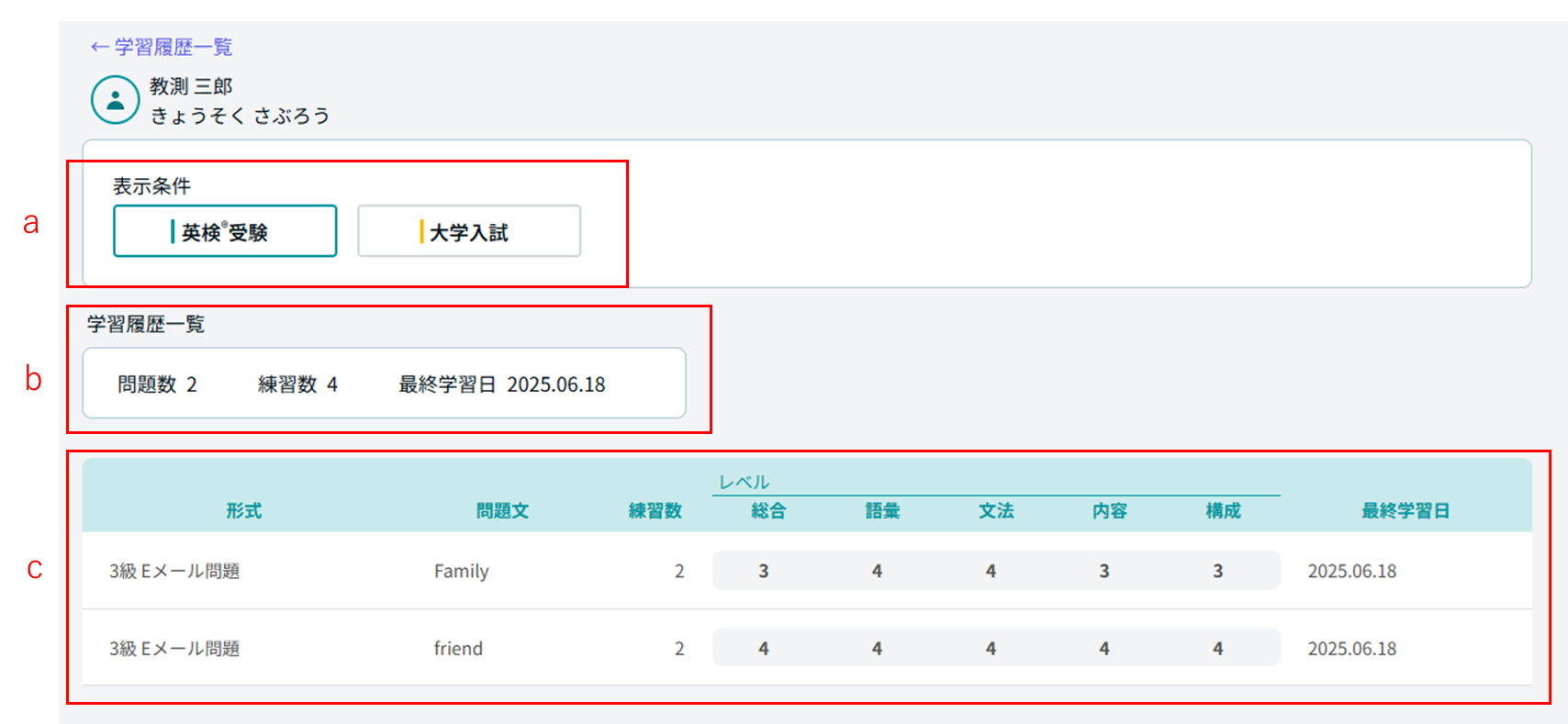Click the friend row level scores bar
1568x724 pixels.
[995, 648]
